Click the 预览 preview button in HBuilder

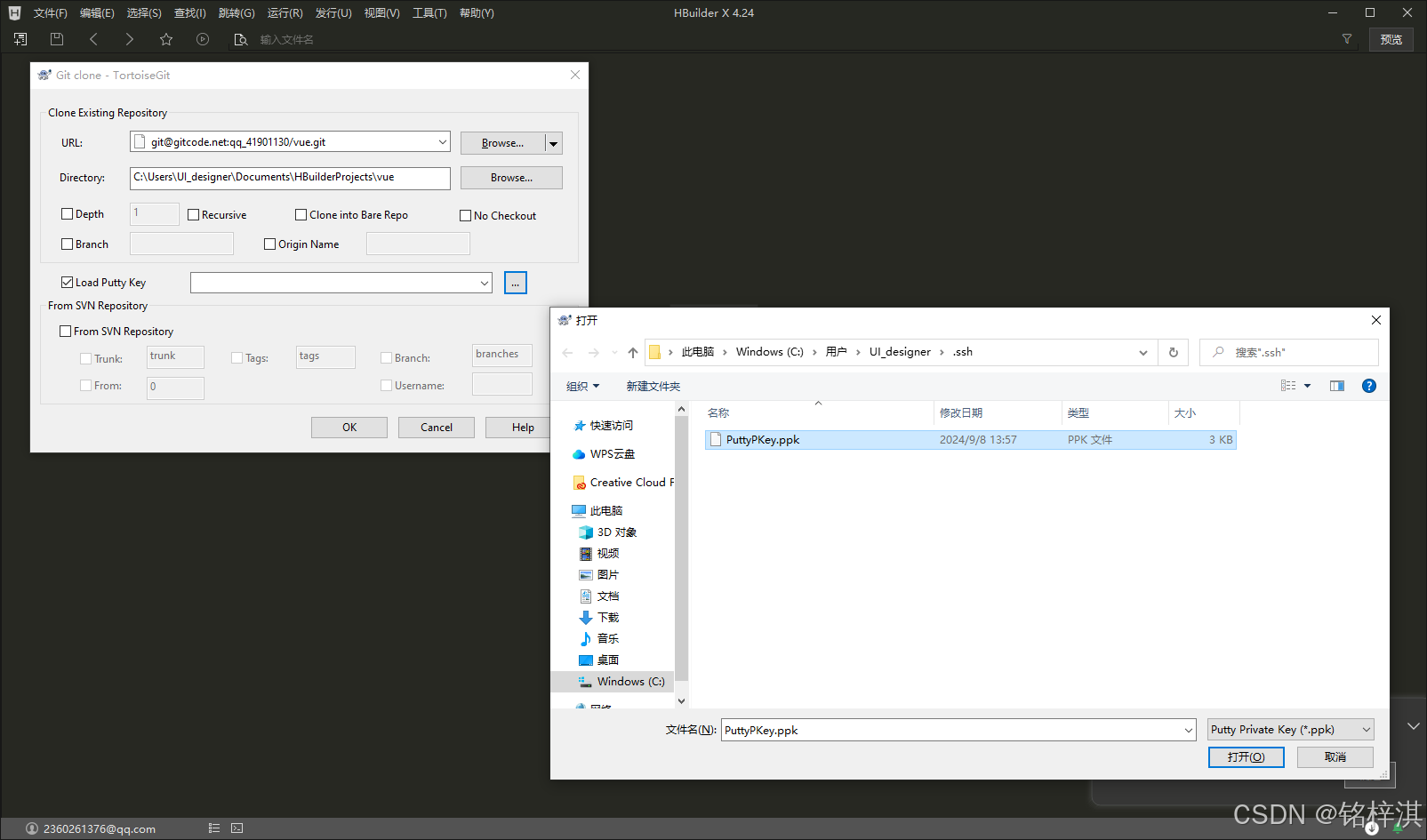[1391, 39]
